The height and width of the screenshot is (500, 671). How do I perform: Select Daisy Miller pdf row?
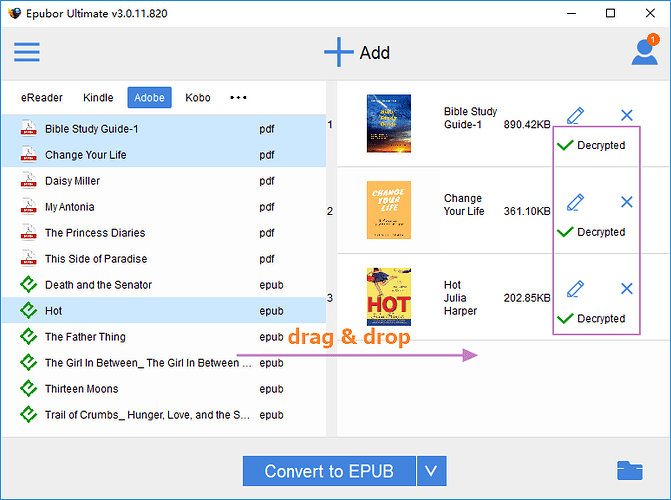[164, 181]
